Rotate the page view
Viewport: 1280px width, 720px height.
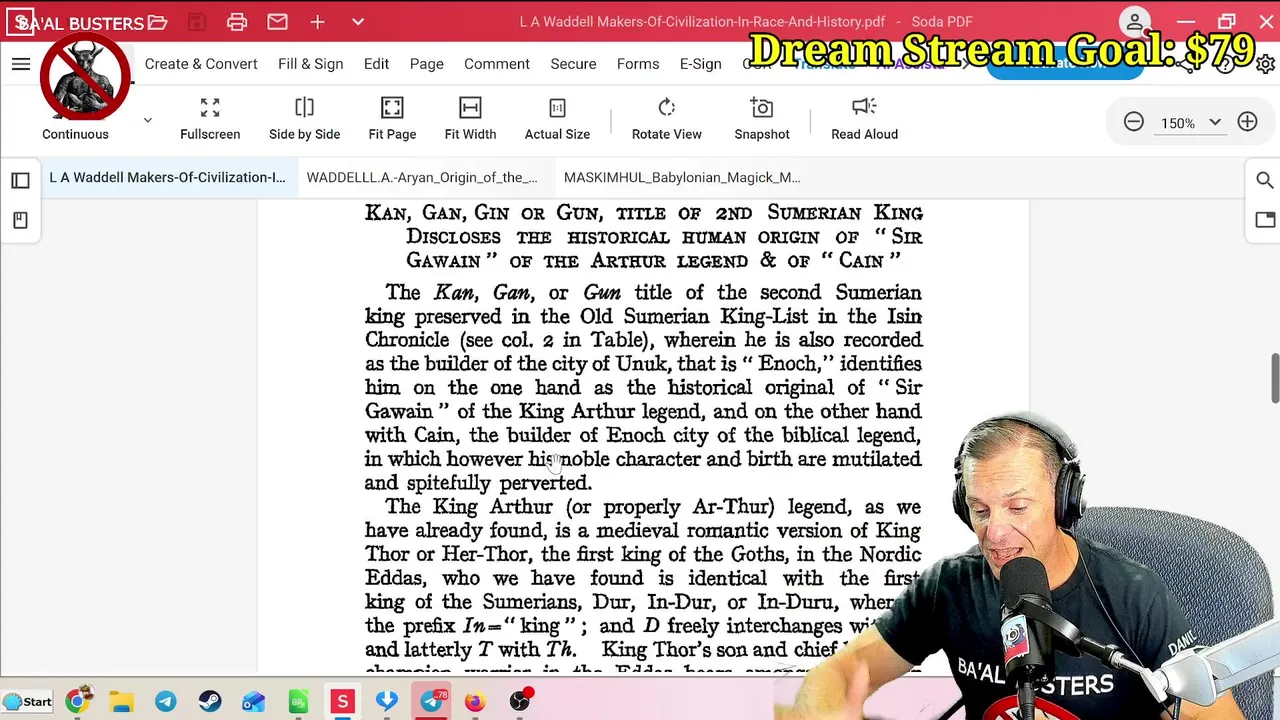point(667,118)
